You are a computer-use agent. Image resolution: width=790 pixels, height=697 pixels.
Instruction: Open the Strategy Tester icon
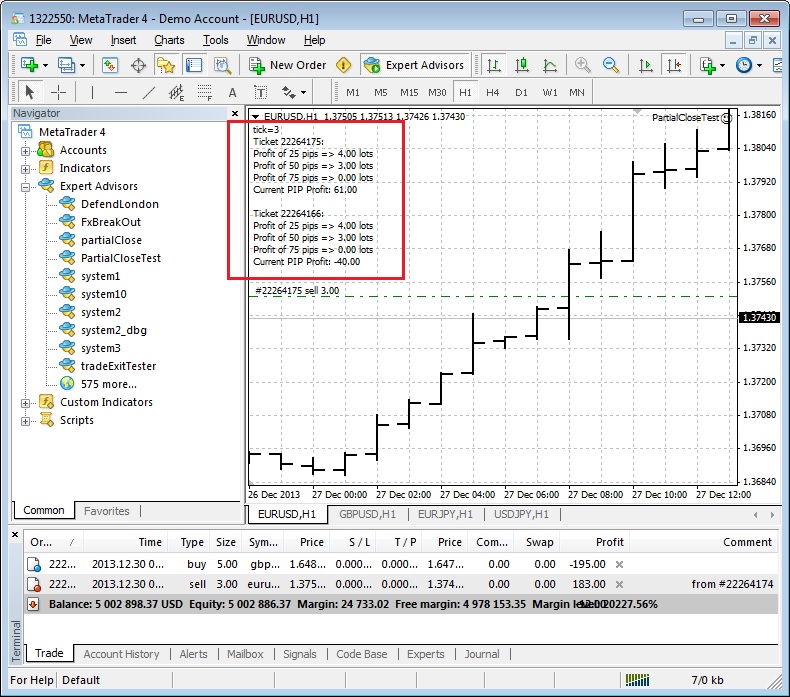tap(222, 65)
